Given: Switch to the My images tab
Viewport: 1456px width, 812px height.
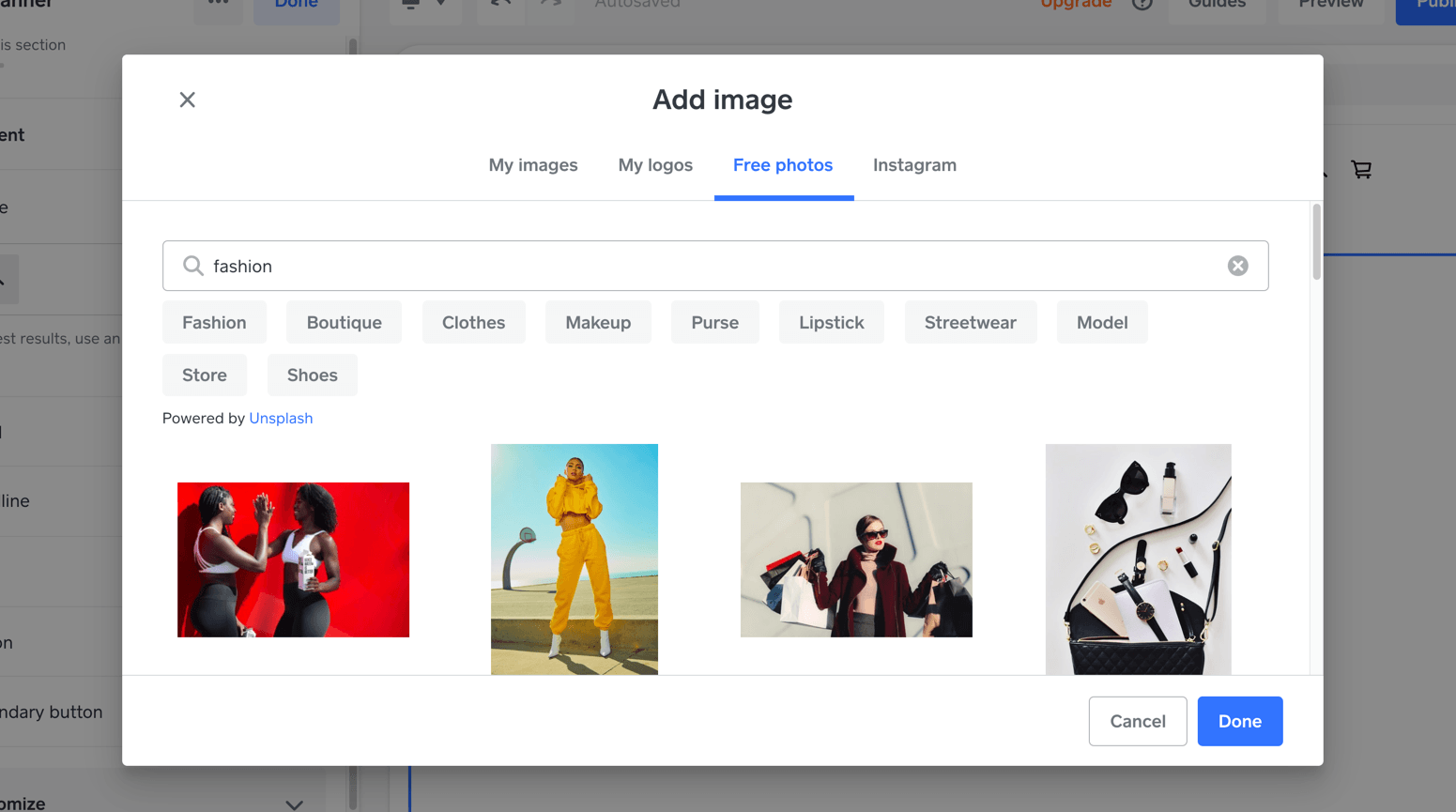Looking at the screenshot, I should pyautogui.click(x=532, y=164).
